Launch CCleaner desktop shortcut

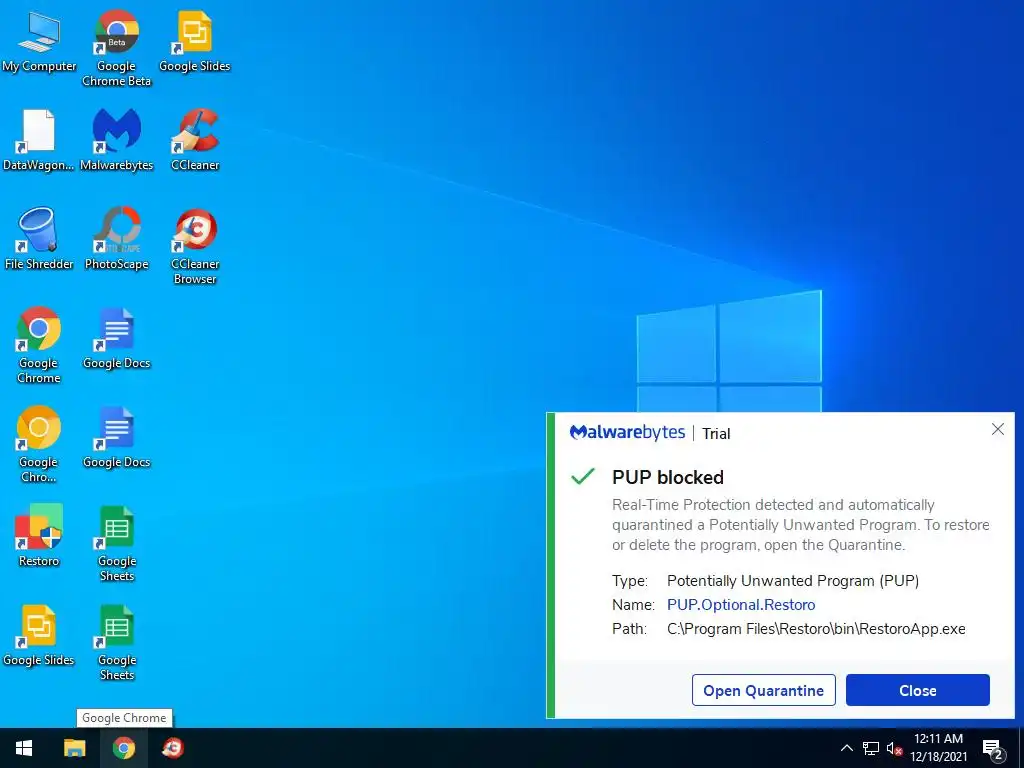tap(195, 140)
